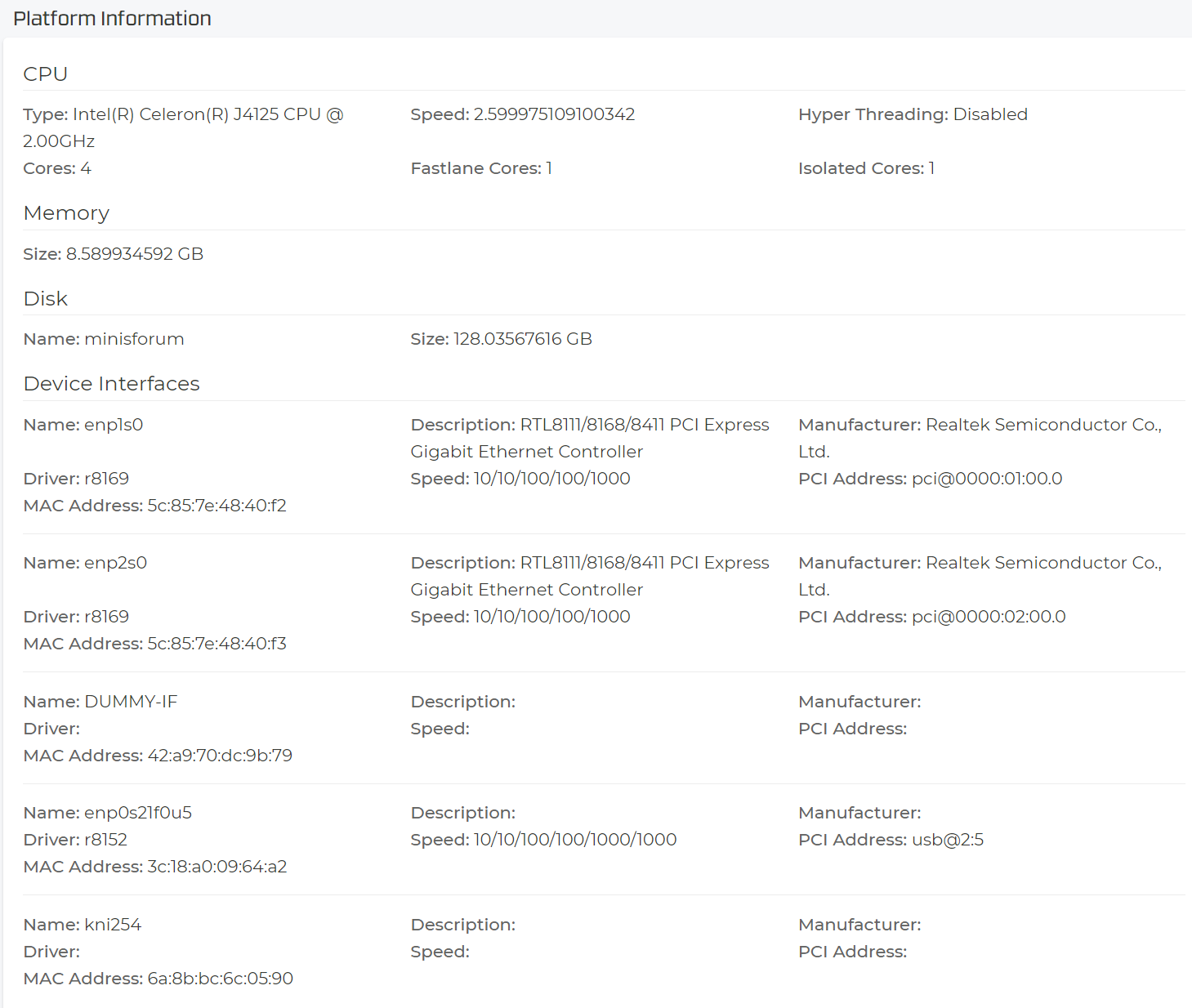Click the Hyper Threading Disabled field
Screen dimensions: 1192x1008
912,115
